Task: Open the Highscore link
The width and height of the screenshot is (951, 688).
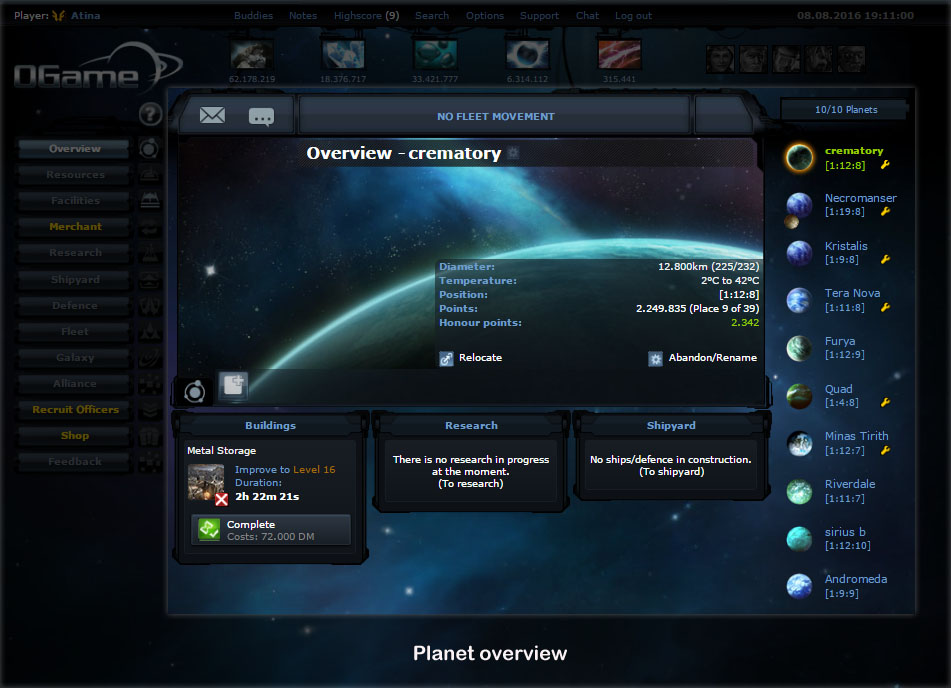Action: pyautogui.click(x=366, y=16)
